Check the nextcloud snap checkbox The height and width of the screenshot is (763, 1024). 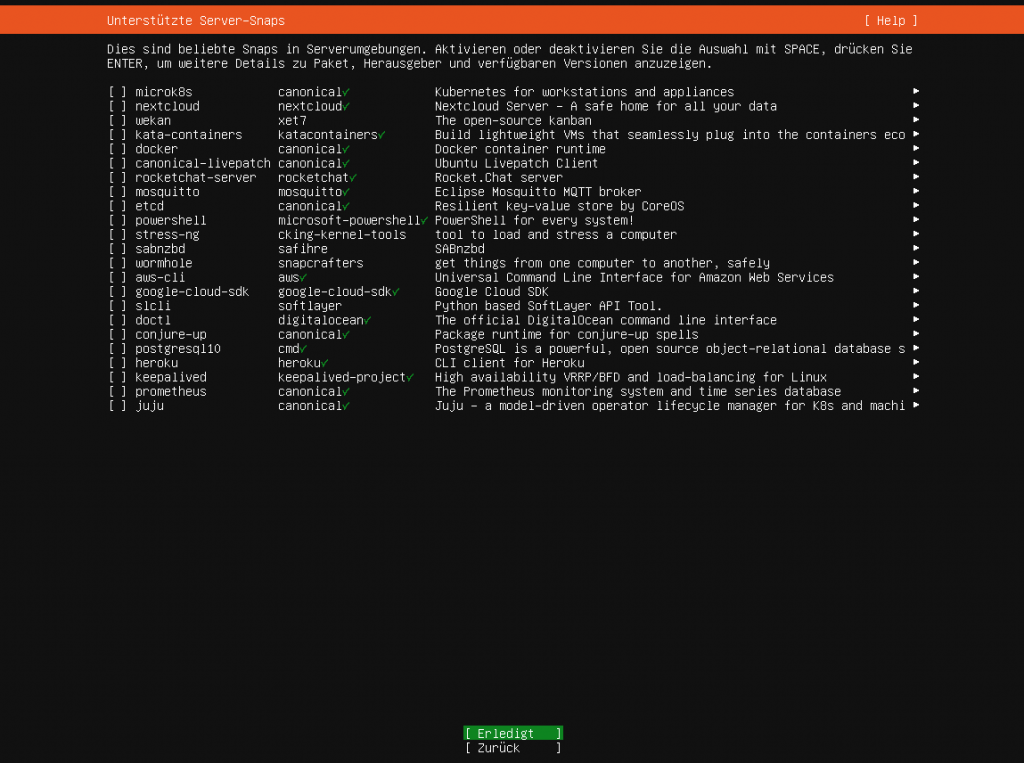(x=118, y=106)
